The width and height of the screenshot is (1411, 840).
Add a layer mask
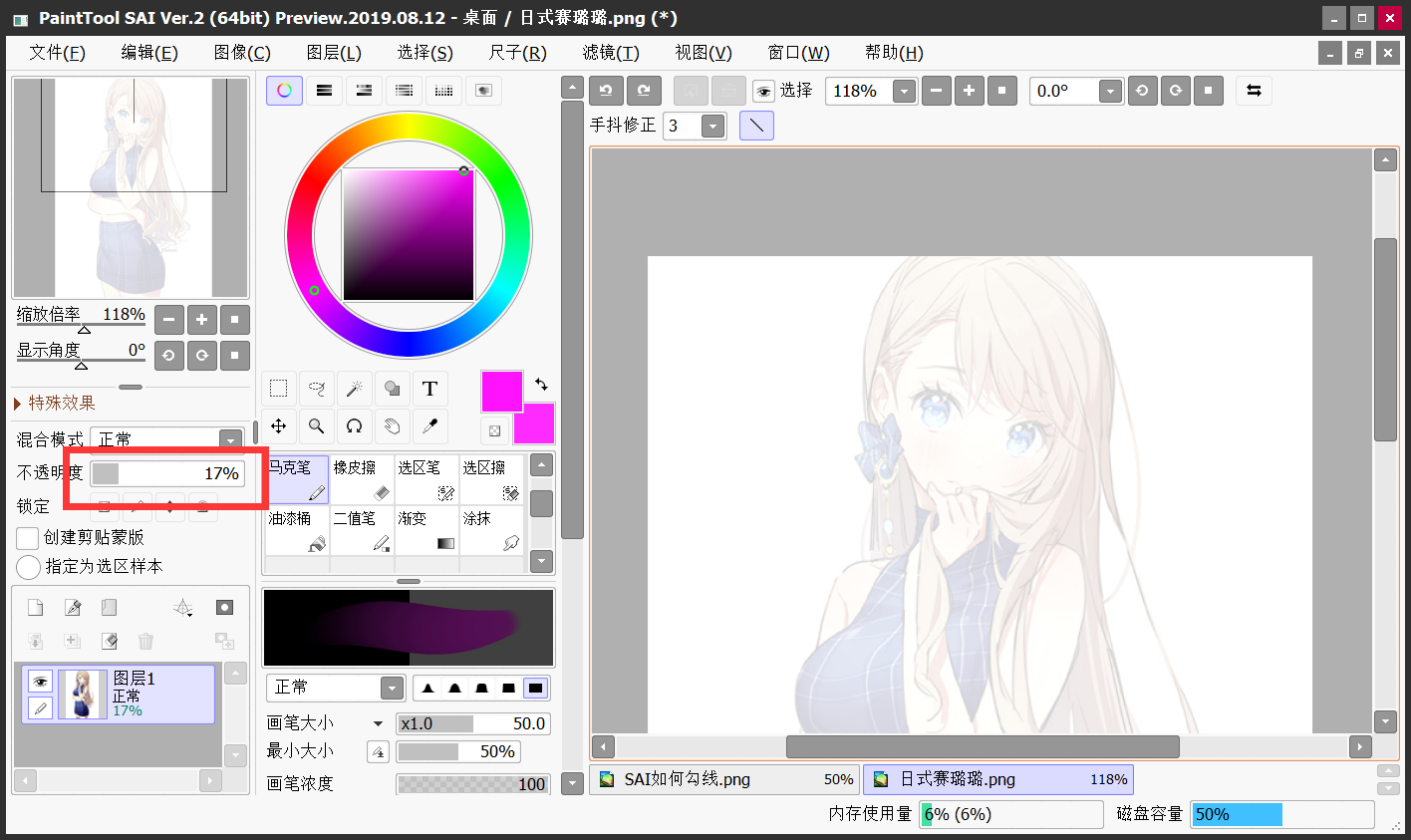coord(225,608)
